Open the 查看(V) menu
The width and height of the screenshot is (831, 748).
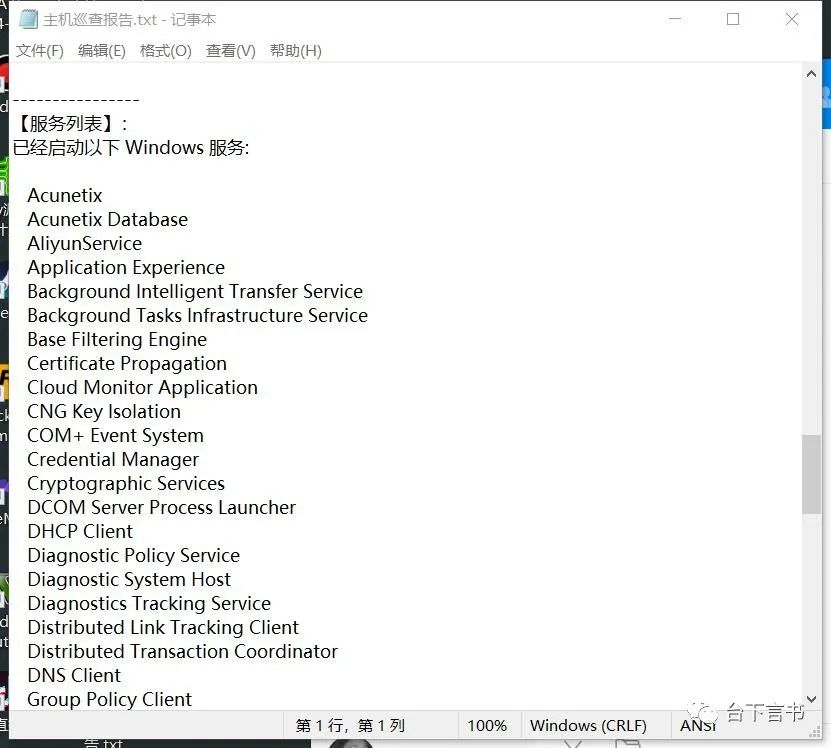click(x=231, y=51)
